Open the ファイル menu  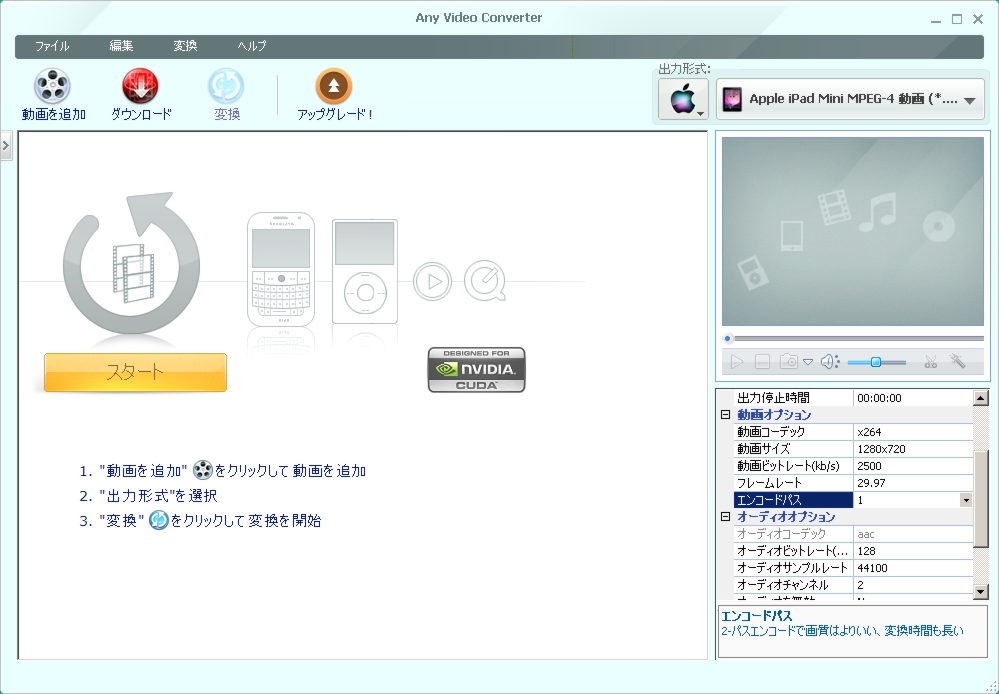click(52, 46)
